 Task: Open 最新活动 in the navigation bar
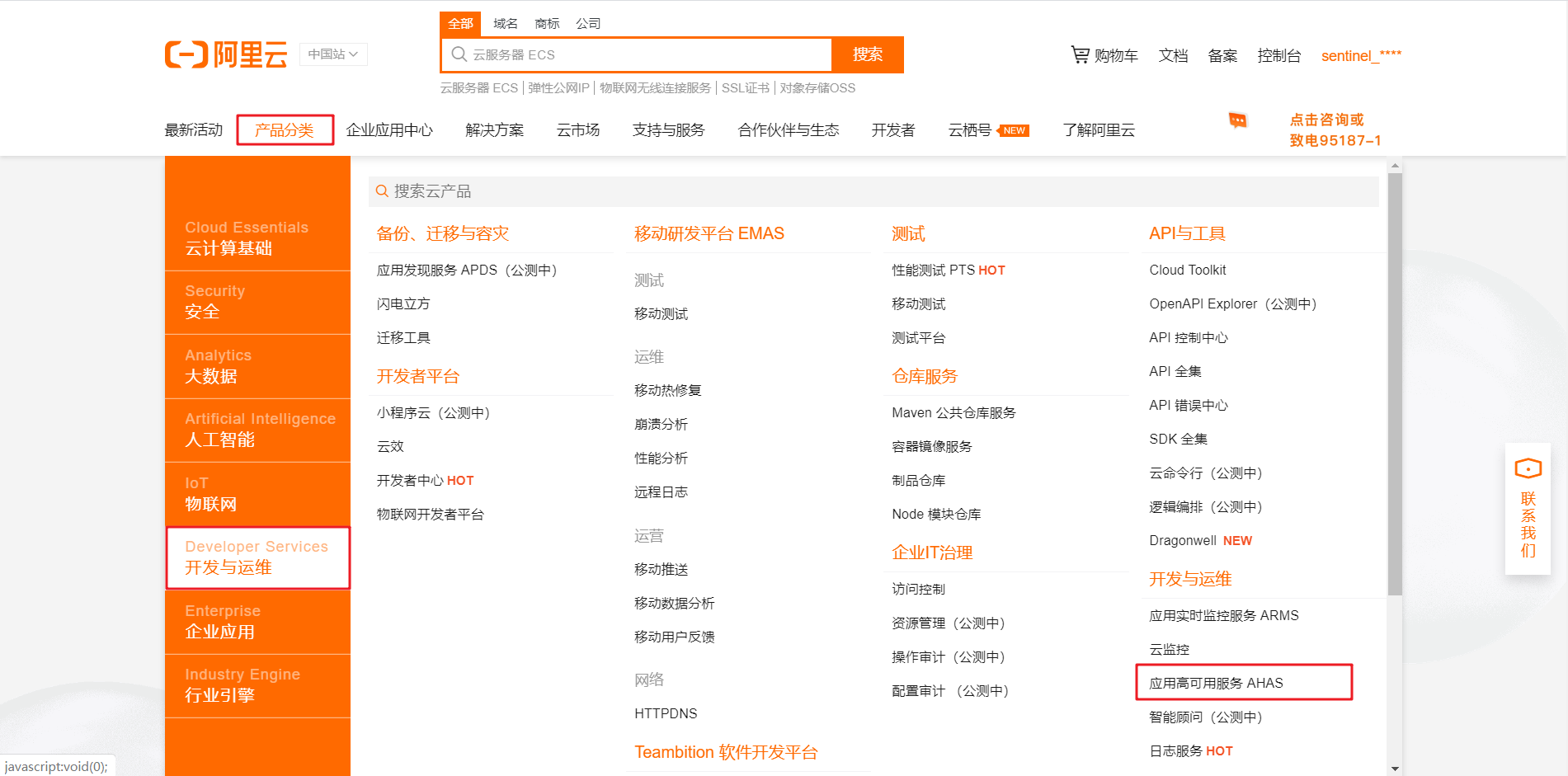point(194,130)
